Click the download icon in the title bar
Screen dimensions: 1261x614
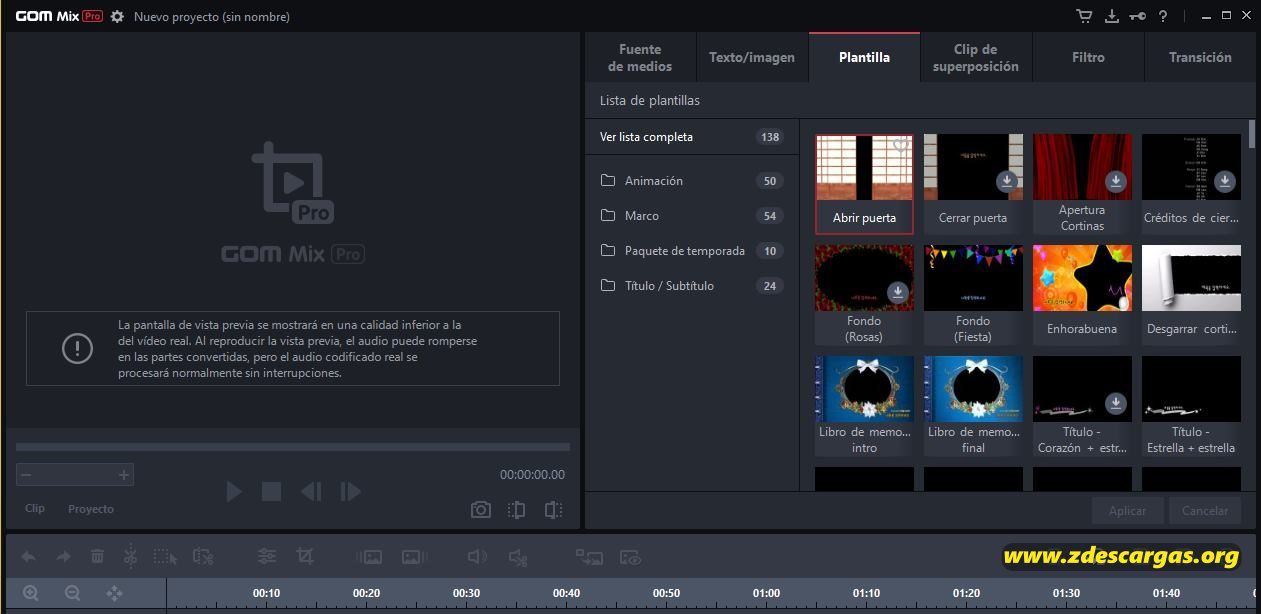[1111, 16]
